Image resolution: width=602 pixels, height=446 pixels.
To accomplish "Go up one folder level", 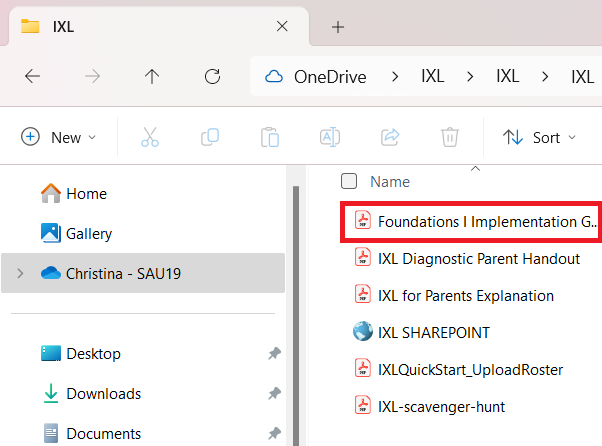I will tap(152, 76).
